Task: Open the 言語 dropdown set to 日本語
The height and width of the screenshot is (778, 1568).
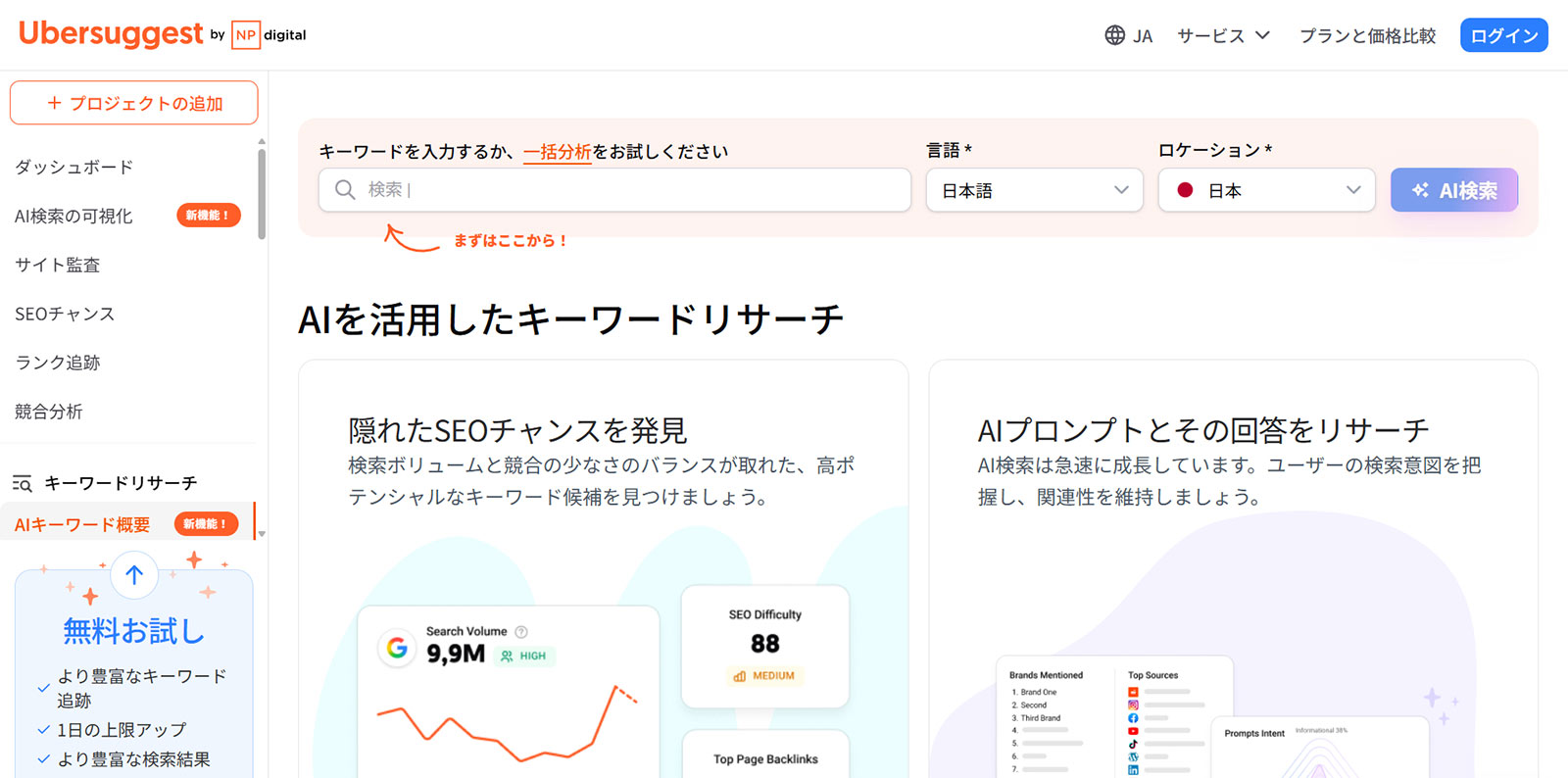Action: [x=1035, y=190]
